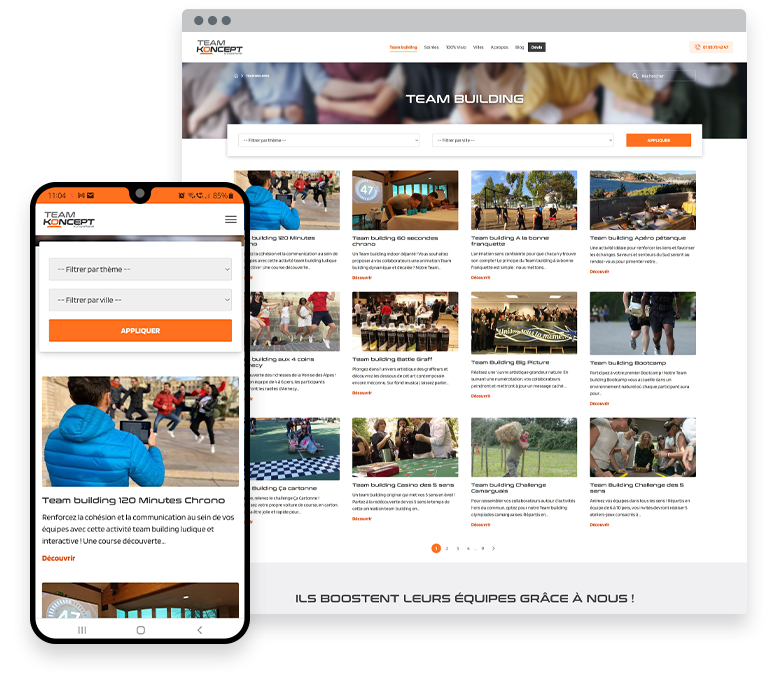Click the phone number button in header
This screenshot has height=690, width=777.
point(710,47)
